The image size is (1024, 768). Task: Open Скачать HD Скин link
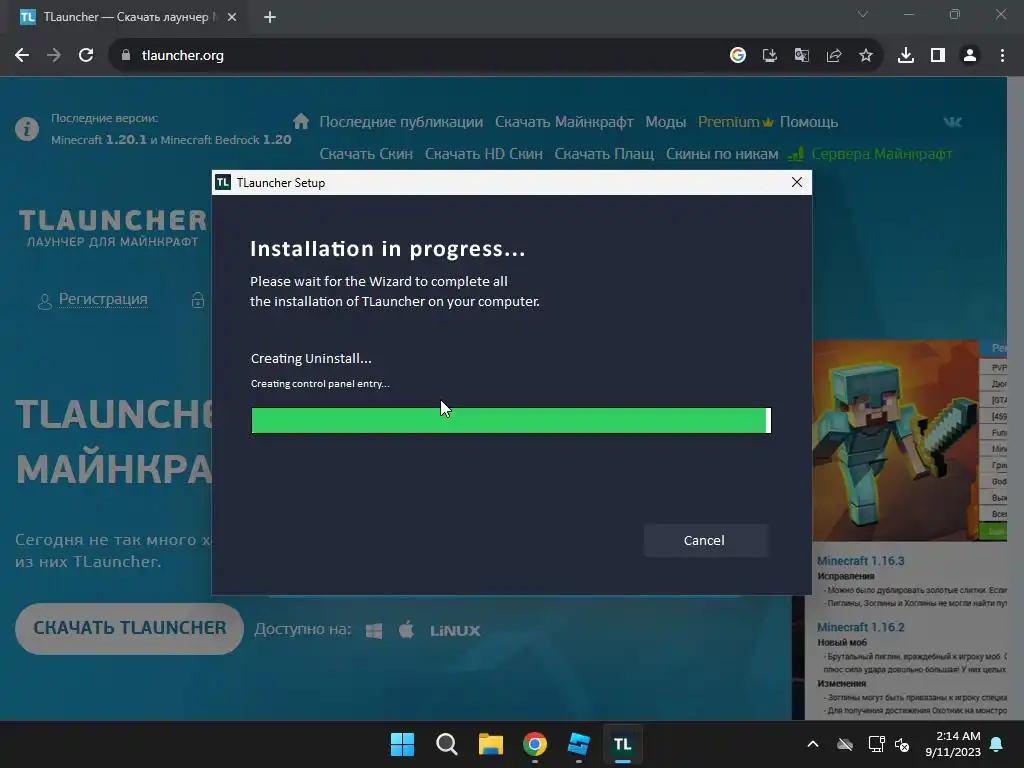[x=483, y=154]
